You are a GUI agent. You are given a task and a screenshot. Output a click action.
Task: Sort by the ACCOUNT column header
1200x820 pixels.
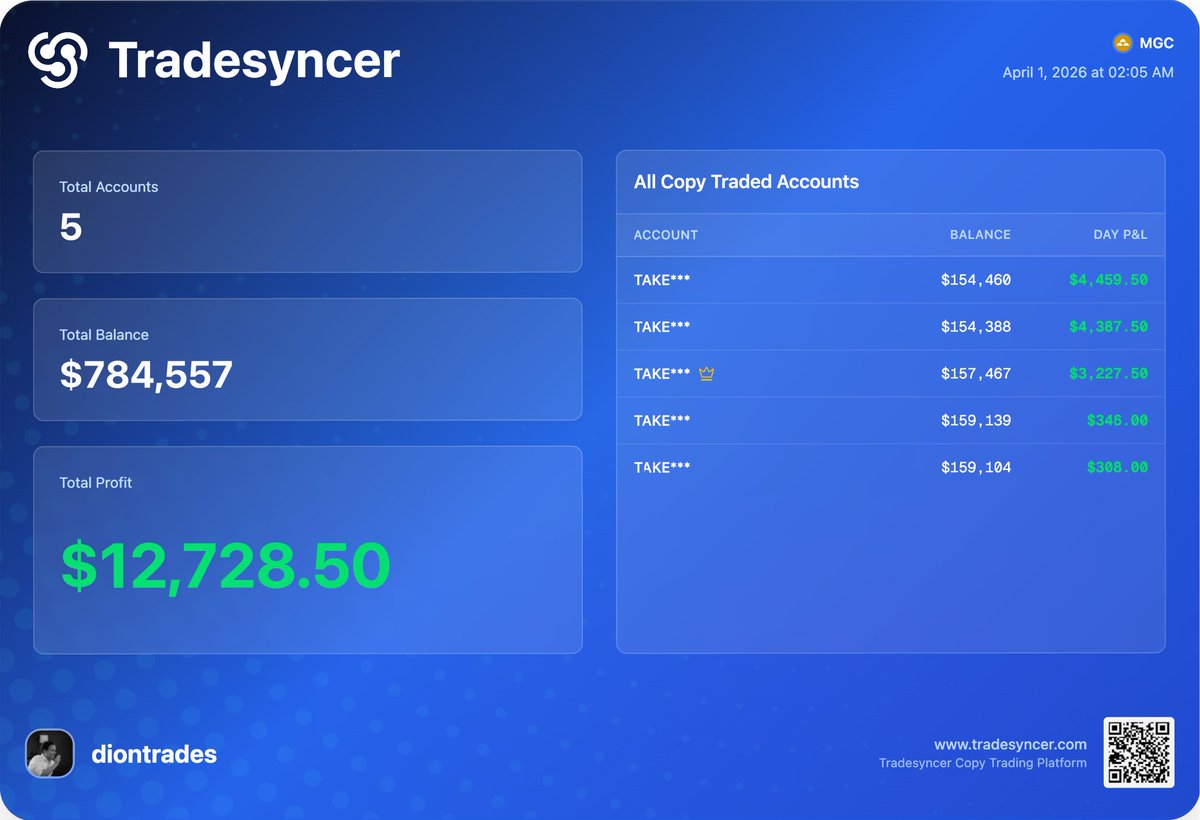tap(665, 235)
